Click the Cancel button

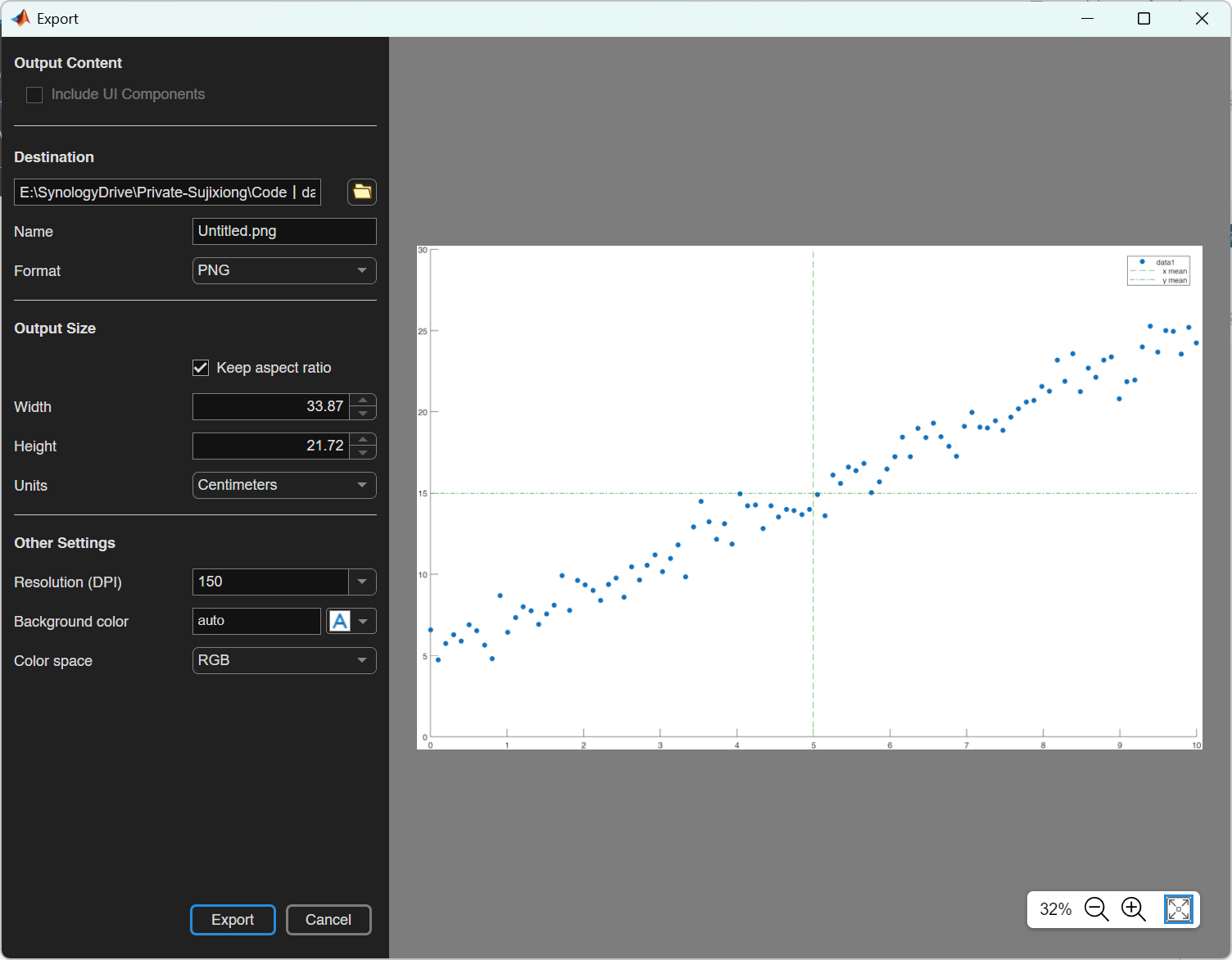[x=328, y=920]
